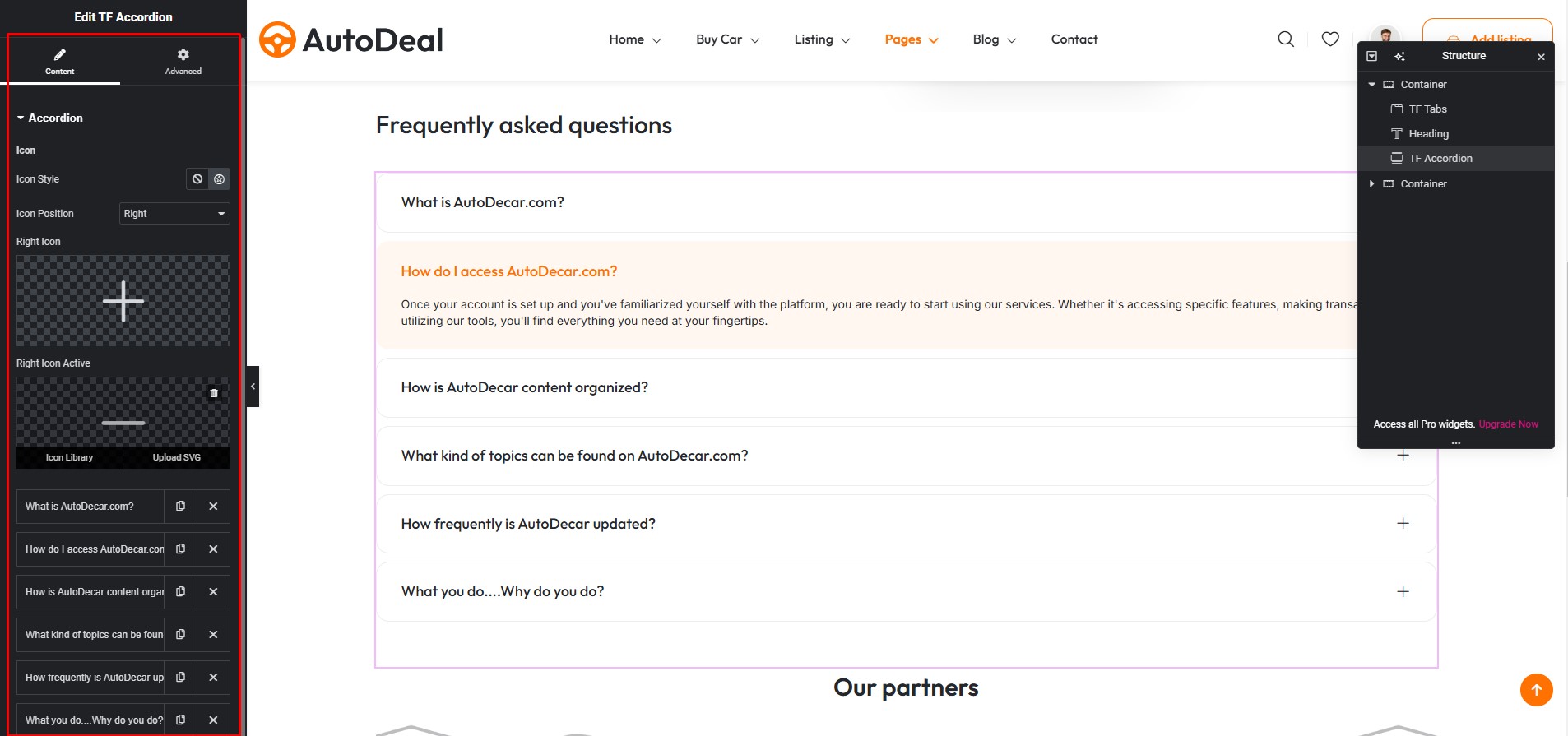The height and width of the screenshot is (736, 1568).
Task: Go to the Contact page
Action: [1074, 39]
